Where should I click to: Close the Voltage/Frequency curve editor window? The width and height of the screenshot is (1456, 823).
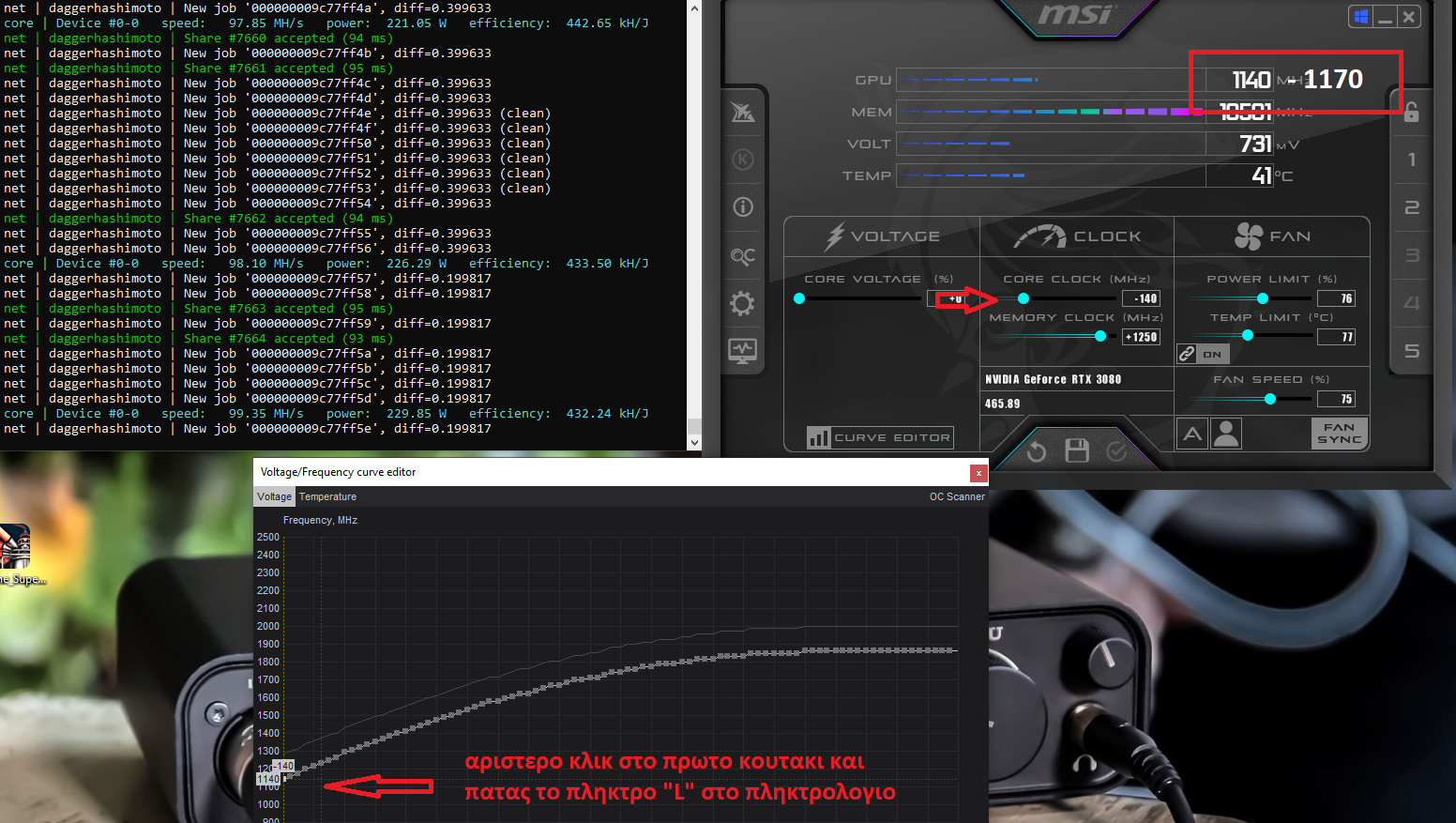(x=978, y=473)
